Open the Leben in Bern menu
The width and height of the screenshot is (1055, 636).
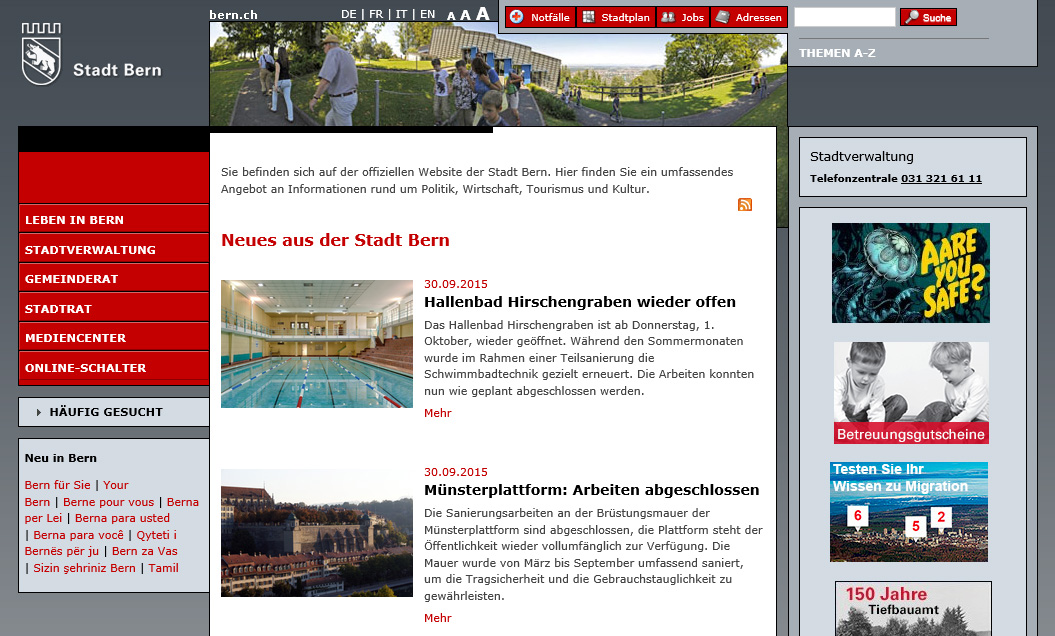[114, 219]
